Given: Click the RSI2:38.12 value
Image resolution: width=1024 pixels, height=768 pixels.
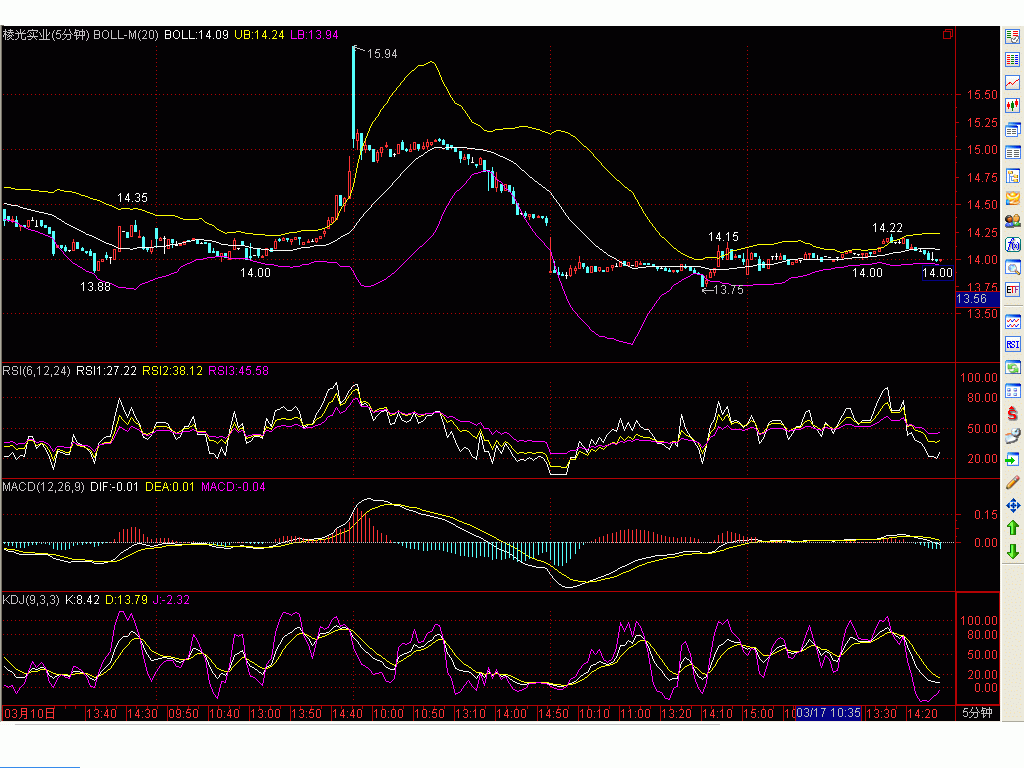Looking at the screenshot, I should click(172, 371).
